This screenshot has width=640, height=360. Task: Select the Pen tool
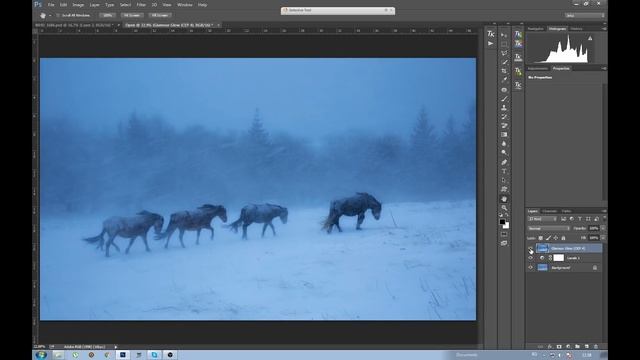click(x=504, y=162)
